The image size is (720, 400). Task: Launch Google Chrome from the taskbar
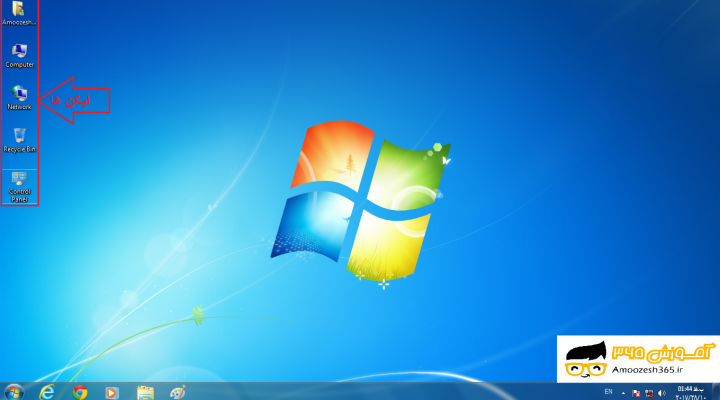click(80, 393)
